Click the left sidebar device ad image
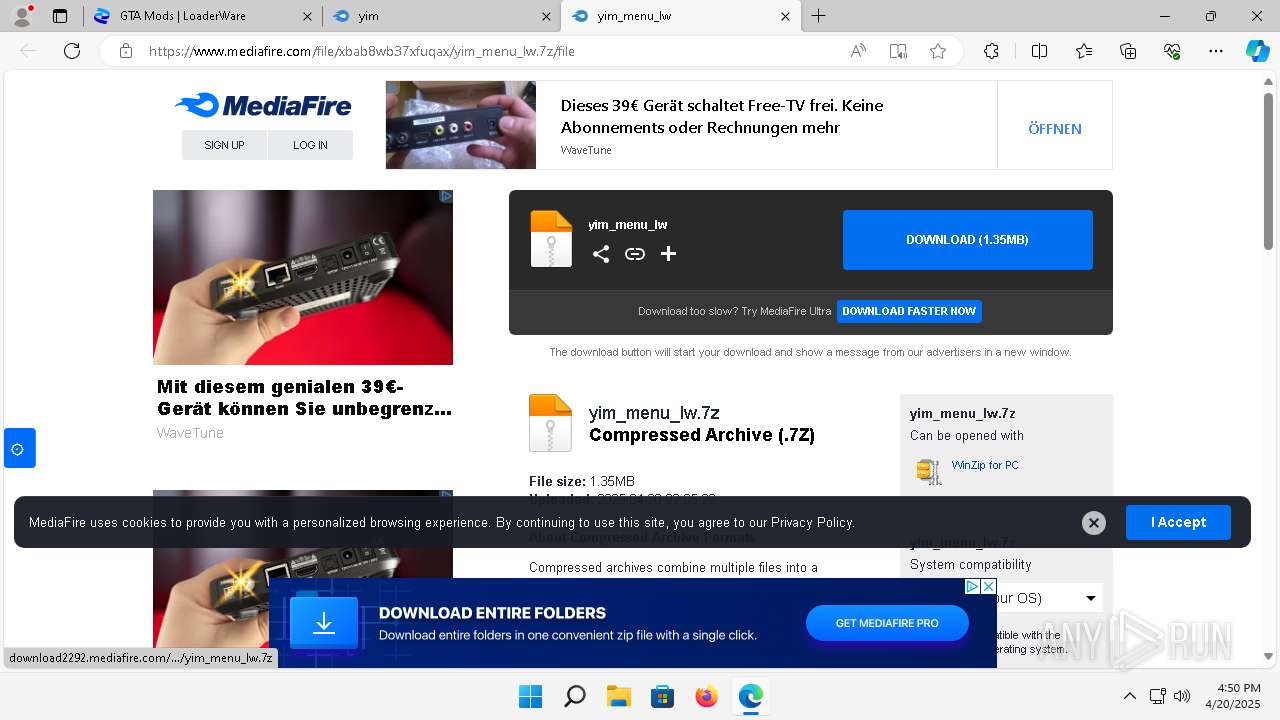 tap(303, 278)
